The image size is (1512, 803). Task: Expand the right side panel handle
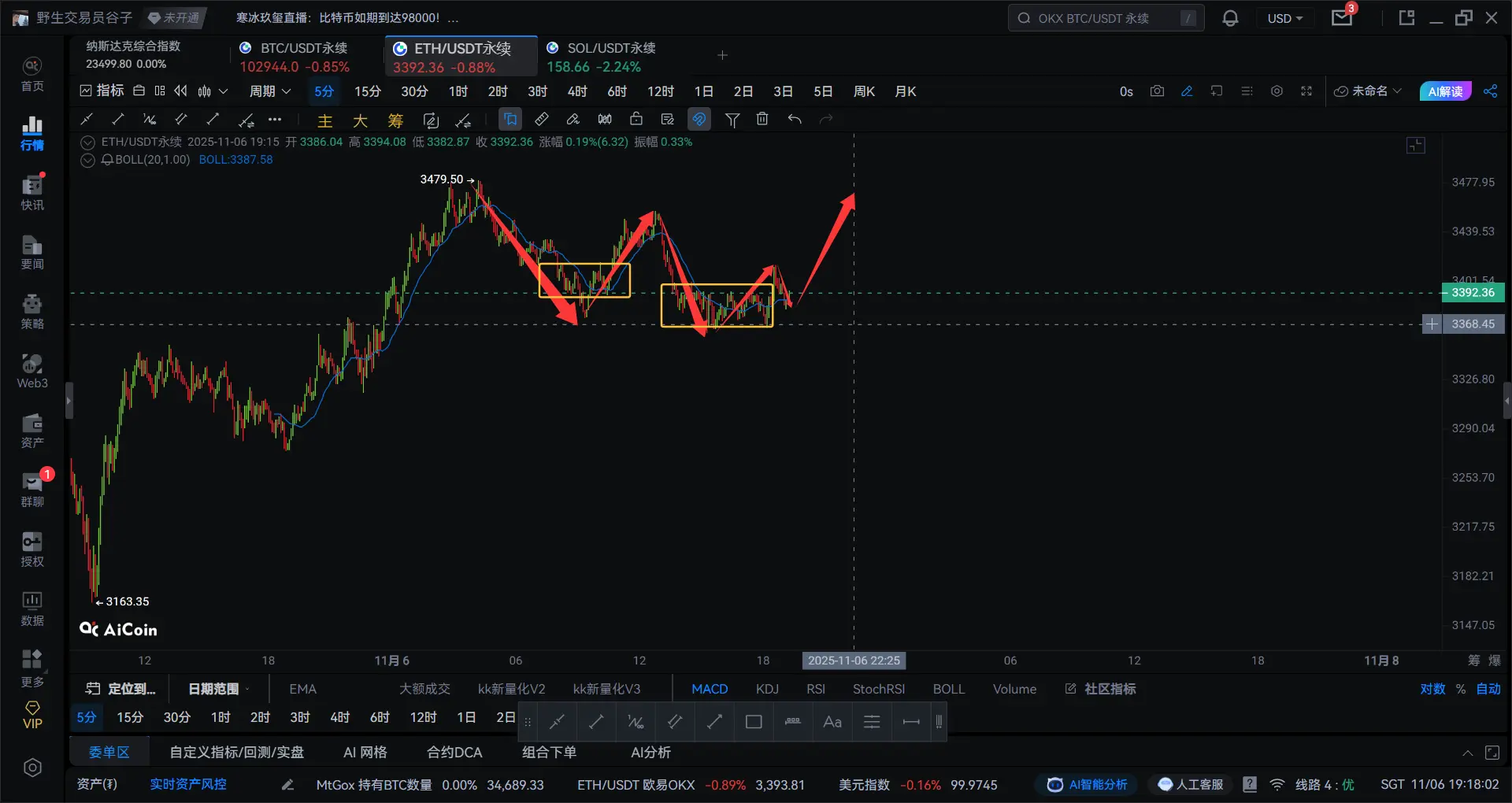[1507, 401]
